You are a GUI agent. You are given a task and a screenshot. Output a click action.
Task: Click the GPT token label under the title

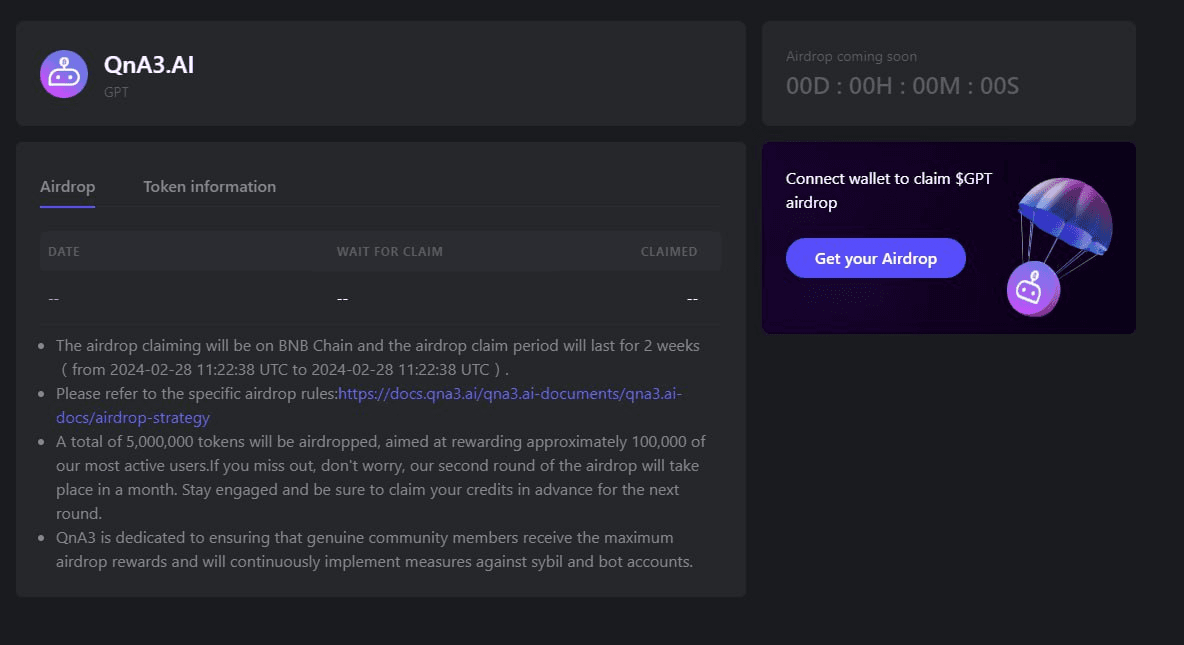[x=116, y=92]
